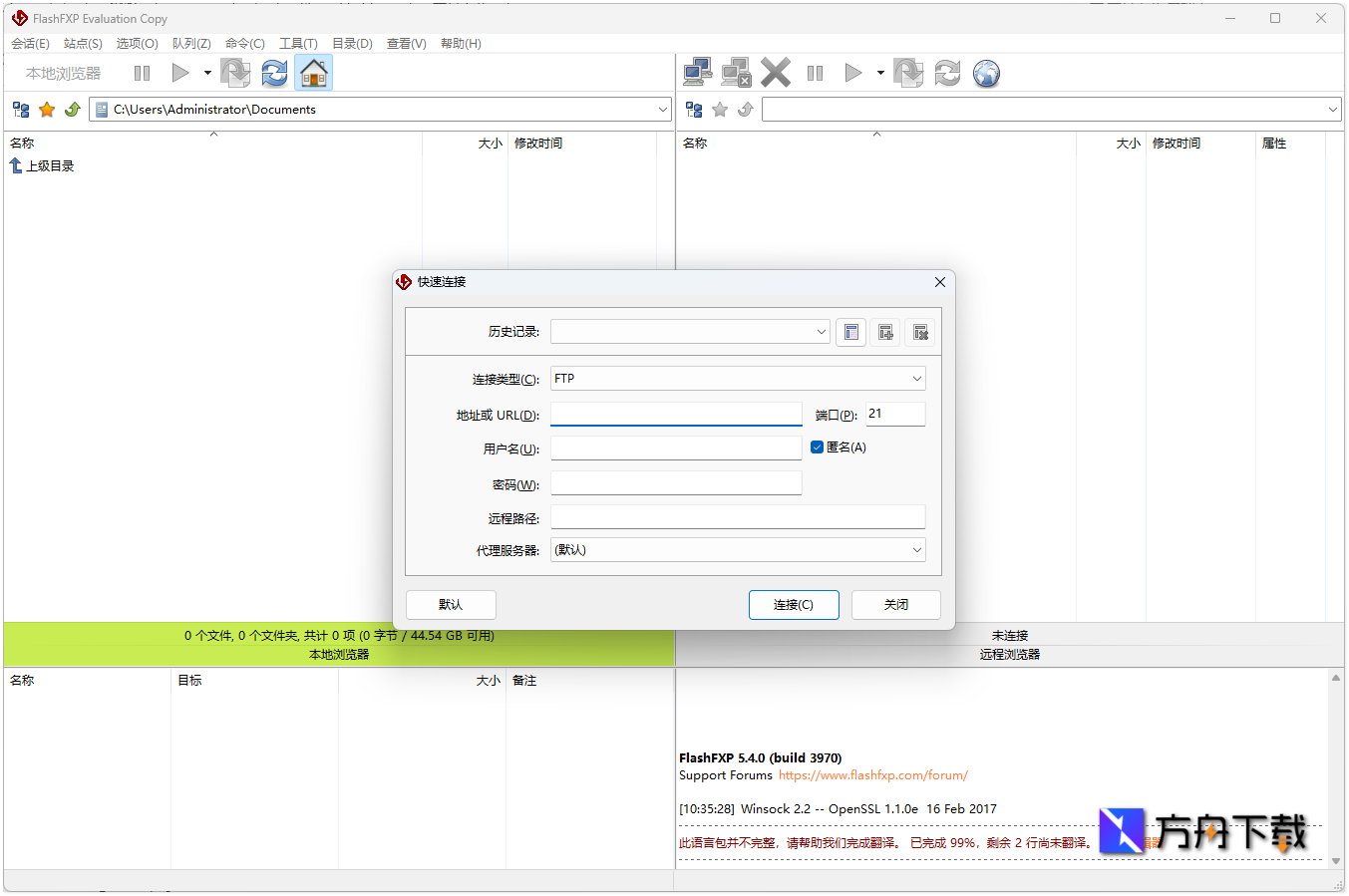Click the remote folder tree icon
The width and height of the screenshot is (1349, 896).
(694, 110)
